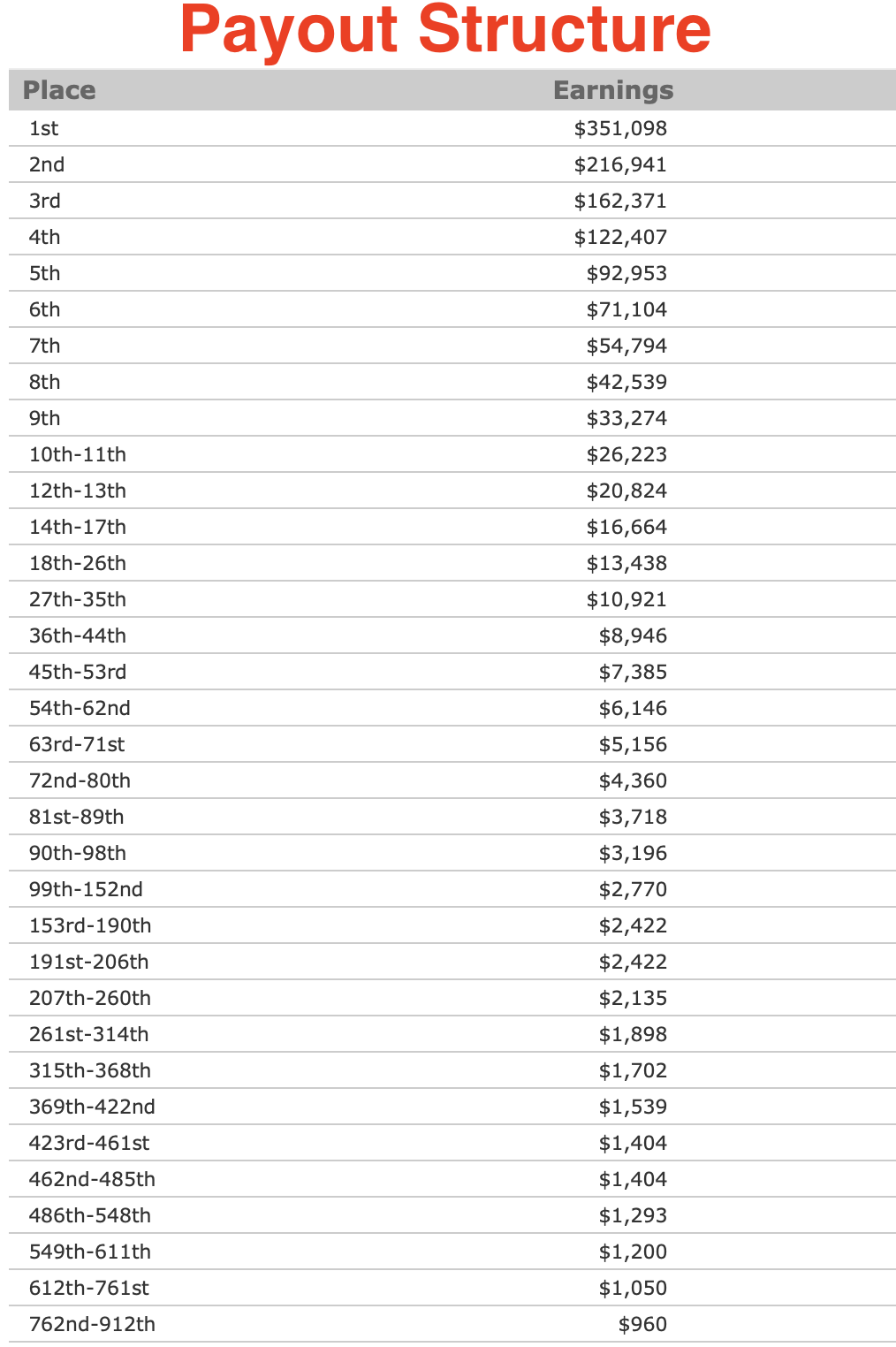Screen dimensions: 896x1347
Task: Select the 612th-761st place range
Action: [x=89, y=1289]
